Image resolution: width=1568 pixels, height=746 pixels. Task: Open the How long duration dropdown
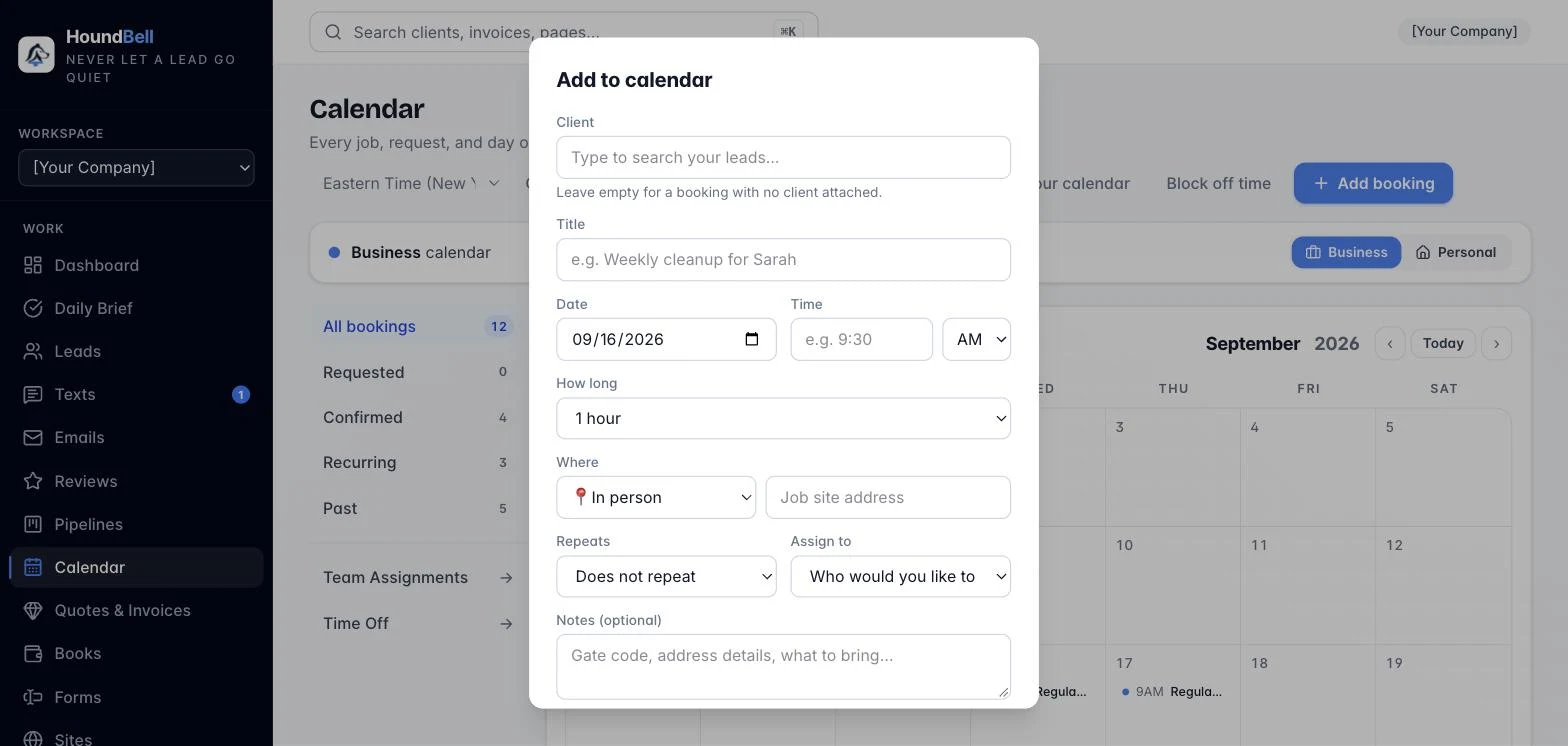point(783,418)
